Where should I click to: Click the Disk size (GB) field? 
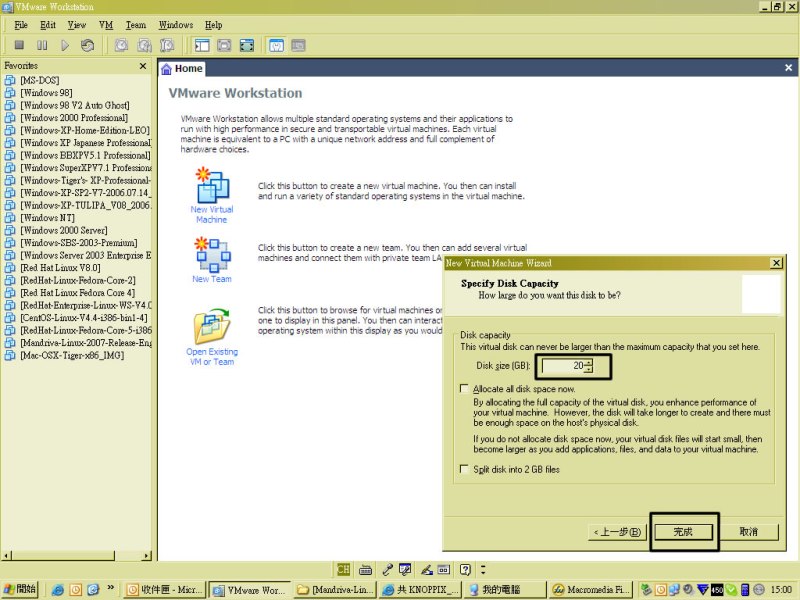point(563,366)
